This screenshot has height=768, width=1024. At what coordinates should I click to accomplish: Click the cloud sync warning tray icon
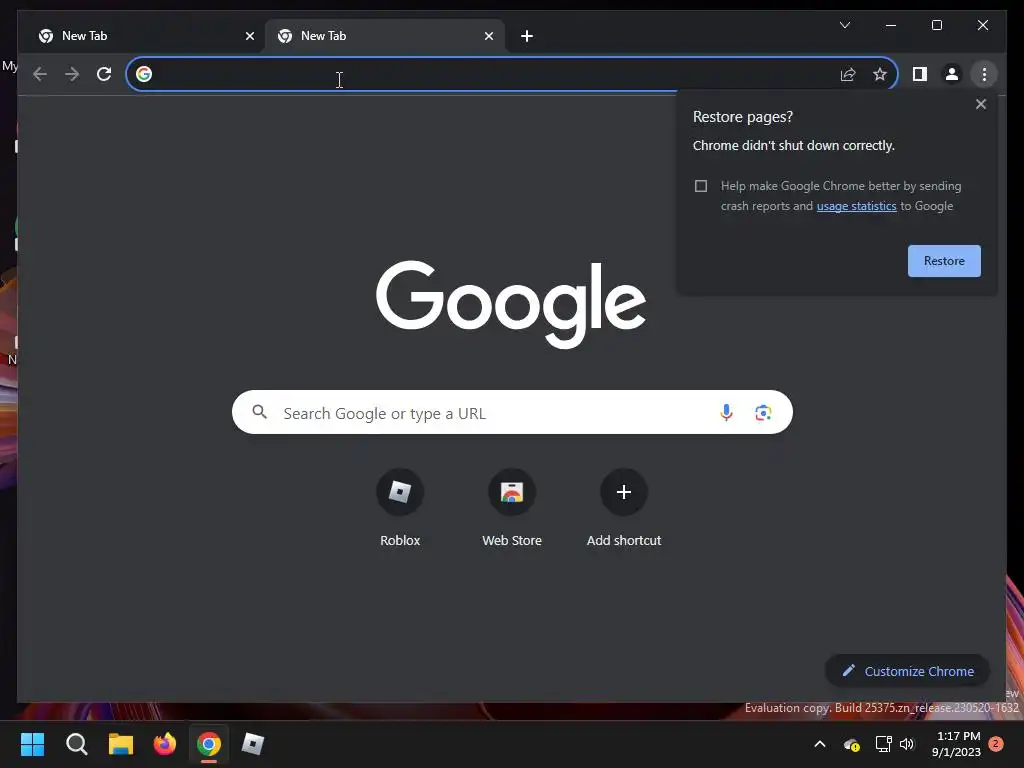(x=851, y=744)
